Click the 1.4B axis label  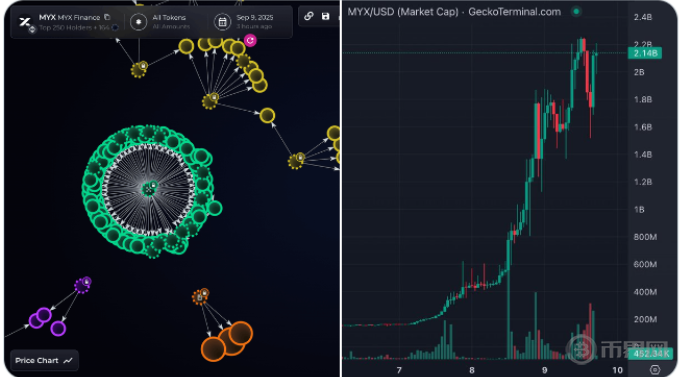(x=643, y=155)
